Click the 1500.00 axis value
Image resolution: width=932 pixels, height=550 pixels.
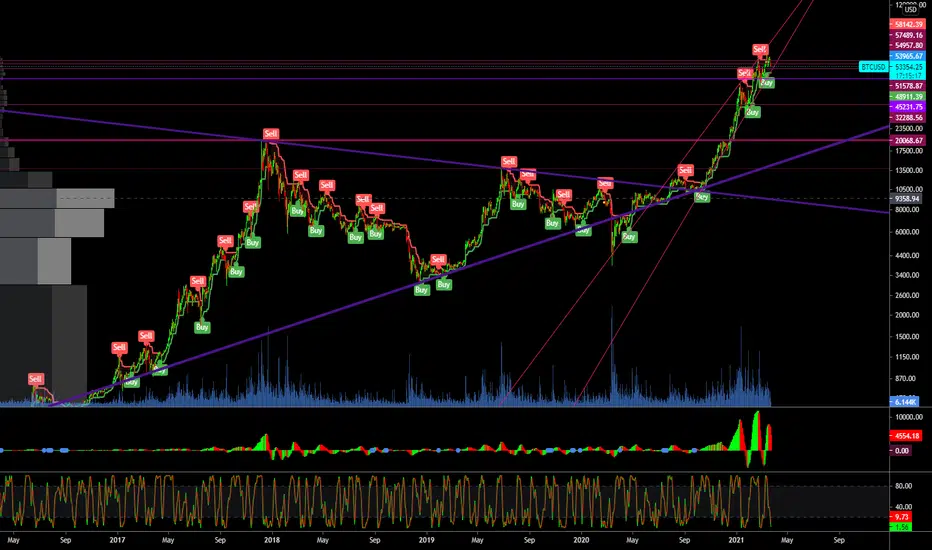908,337
